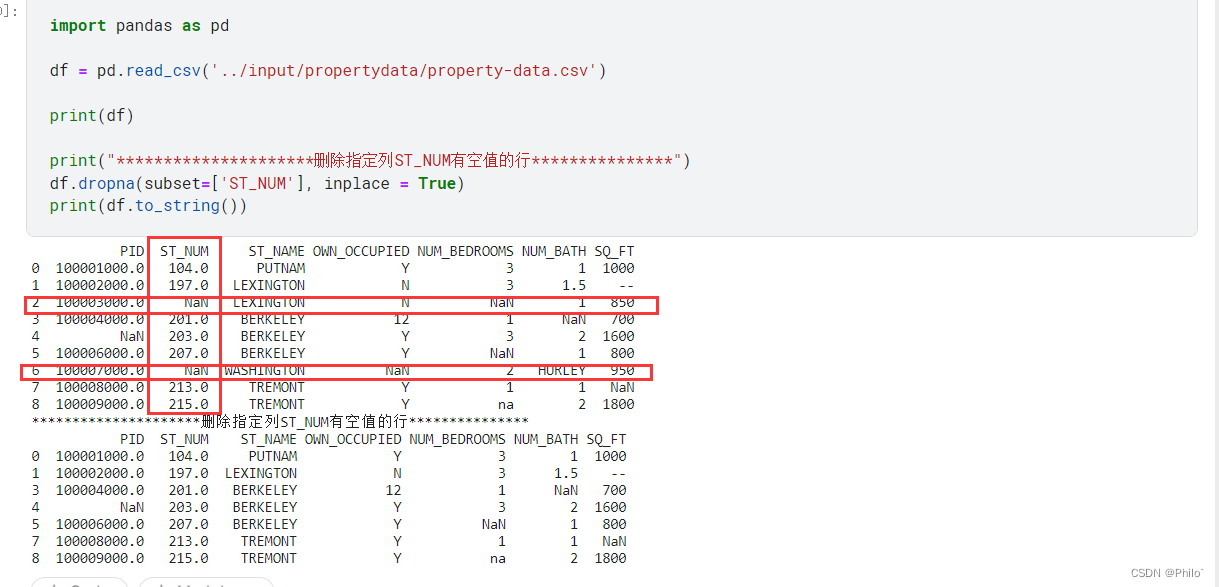Click the print(df) code line
Image resolution: width=1219 pixels, height=587 pixels.
92,115
